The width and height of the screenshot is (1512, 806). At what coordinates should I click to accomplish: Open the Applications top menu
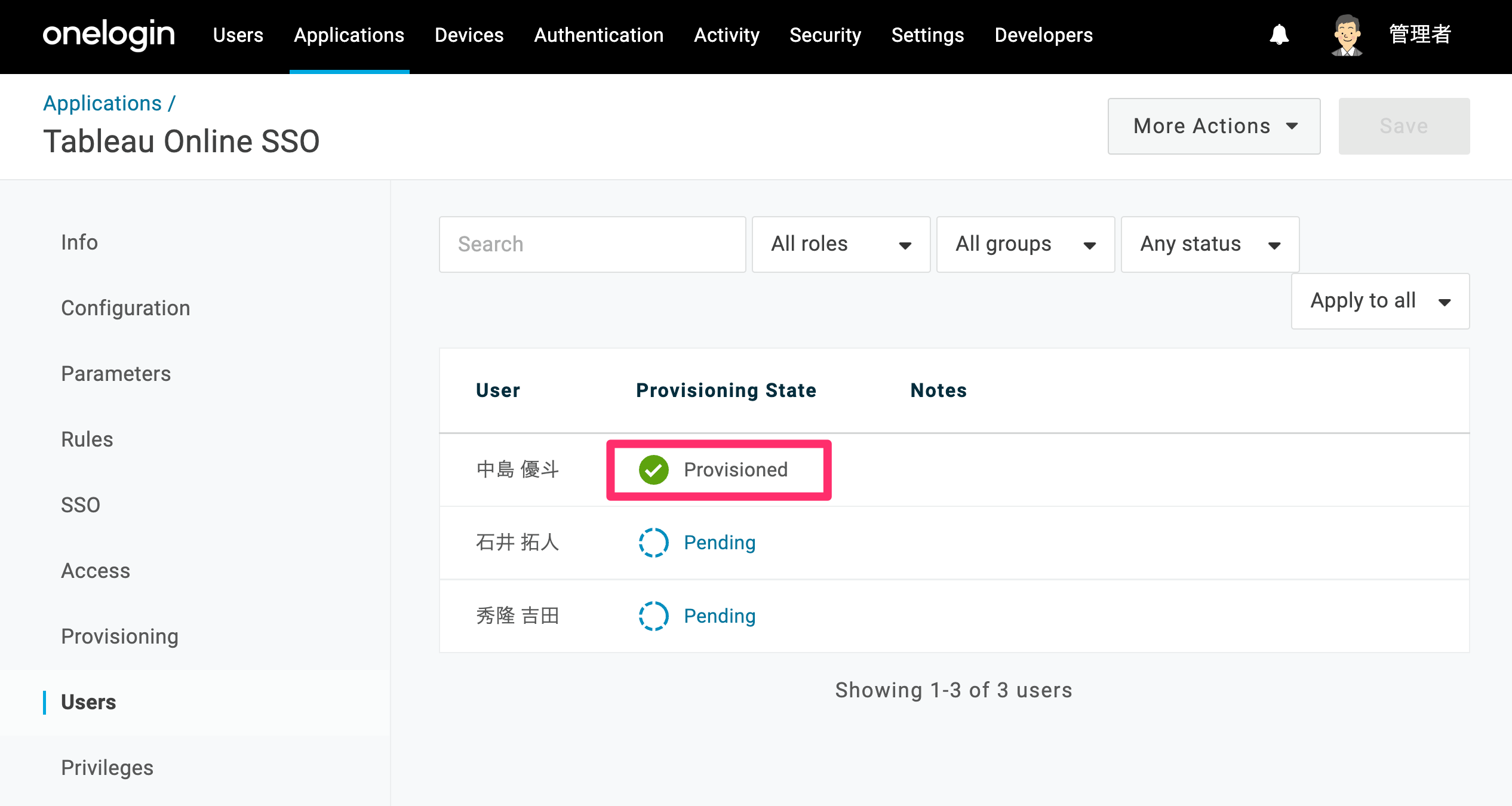[349, 35]
